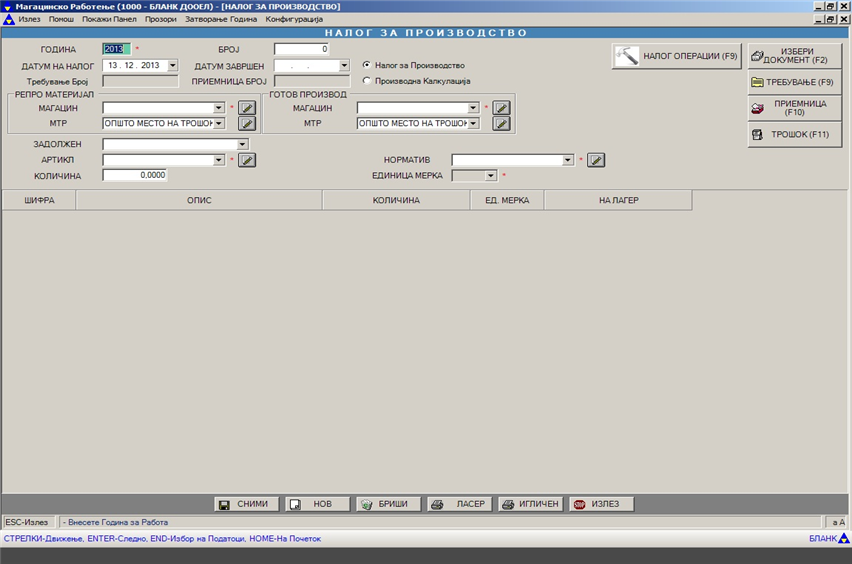
Task: Click the edit icon next to АРТИКЛ field
Action: click(247, 160)
